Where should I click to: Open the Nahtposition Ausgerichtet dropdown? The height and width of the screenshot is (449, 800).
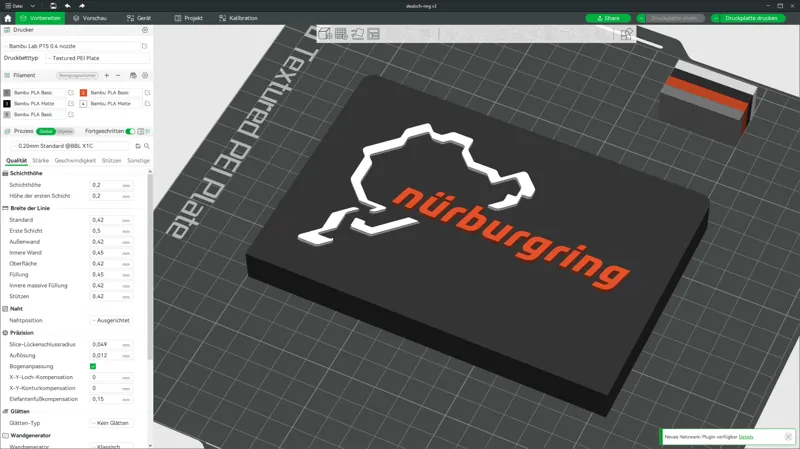click(111, 320)
